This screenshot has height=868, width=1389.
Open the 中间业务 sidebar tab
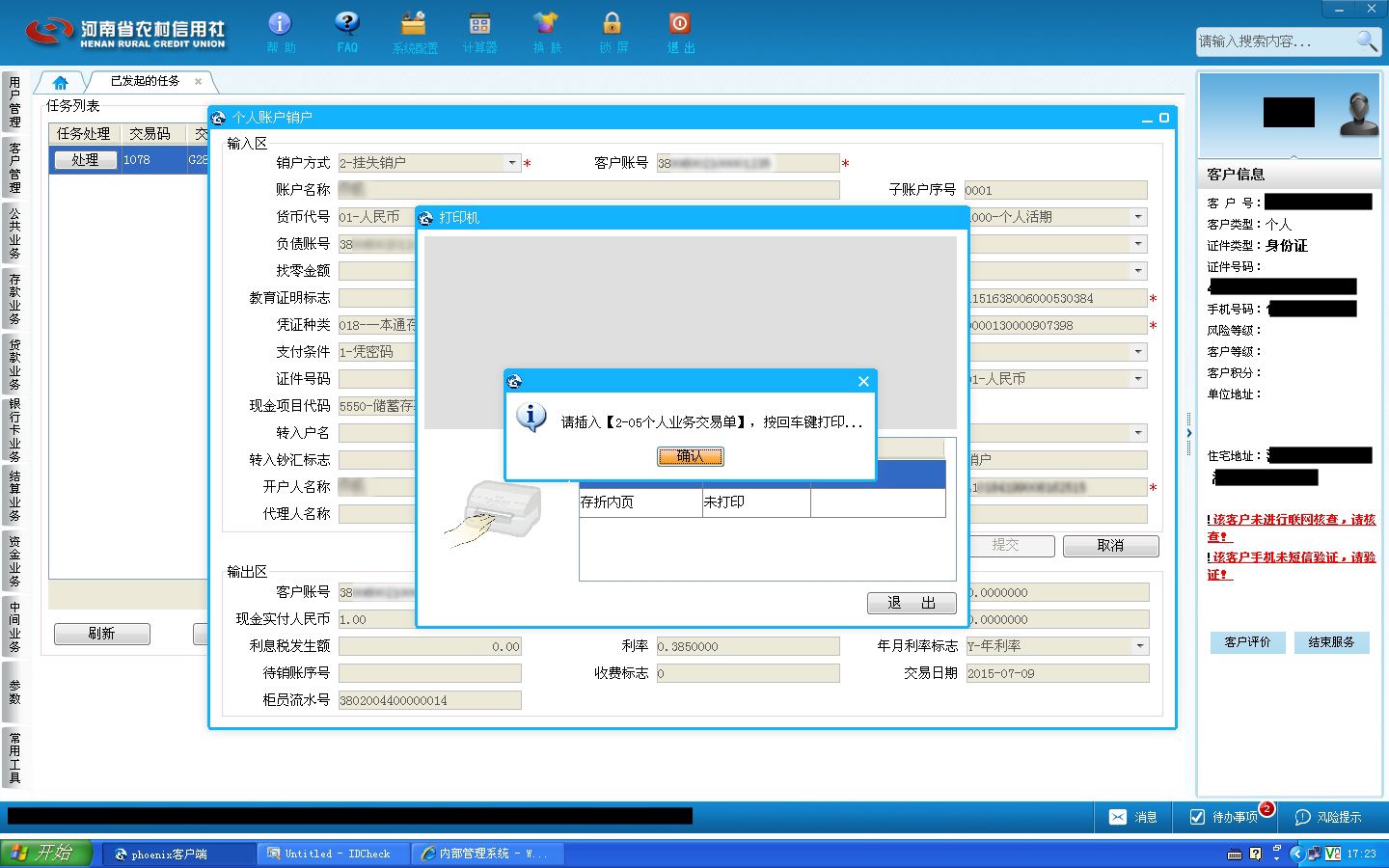[14, 627]
